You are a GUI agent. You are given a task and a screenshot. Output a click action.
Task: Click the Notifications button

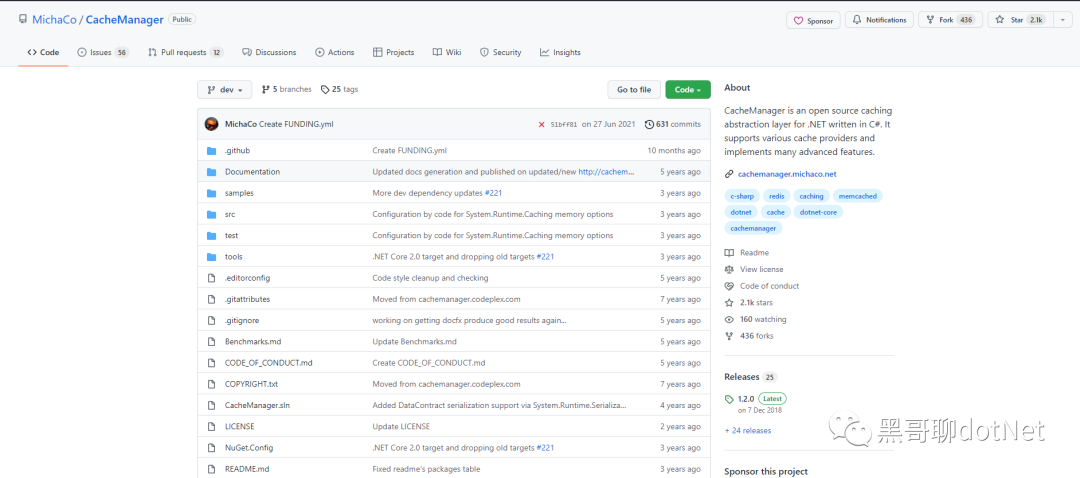pos(880,20)
